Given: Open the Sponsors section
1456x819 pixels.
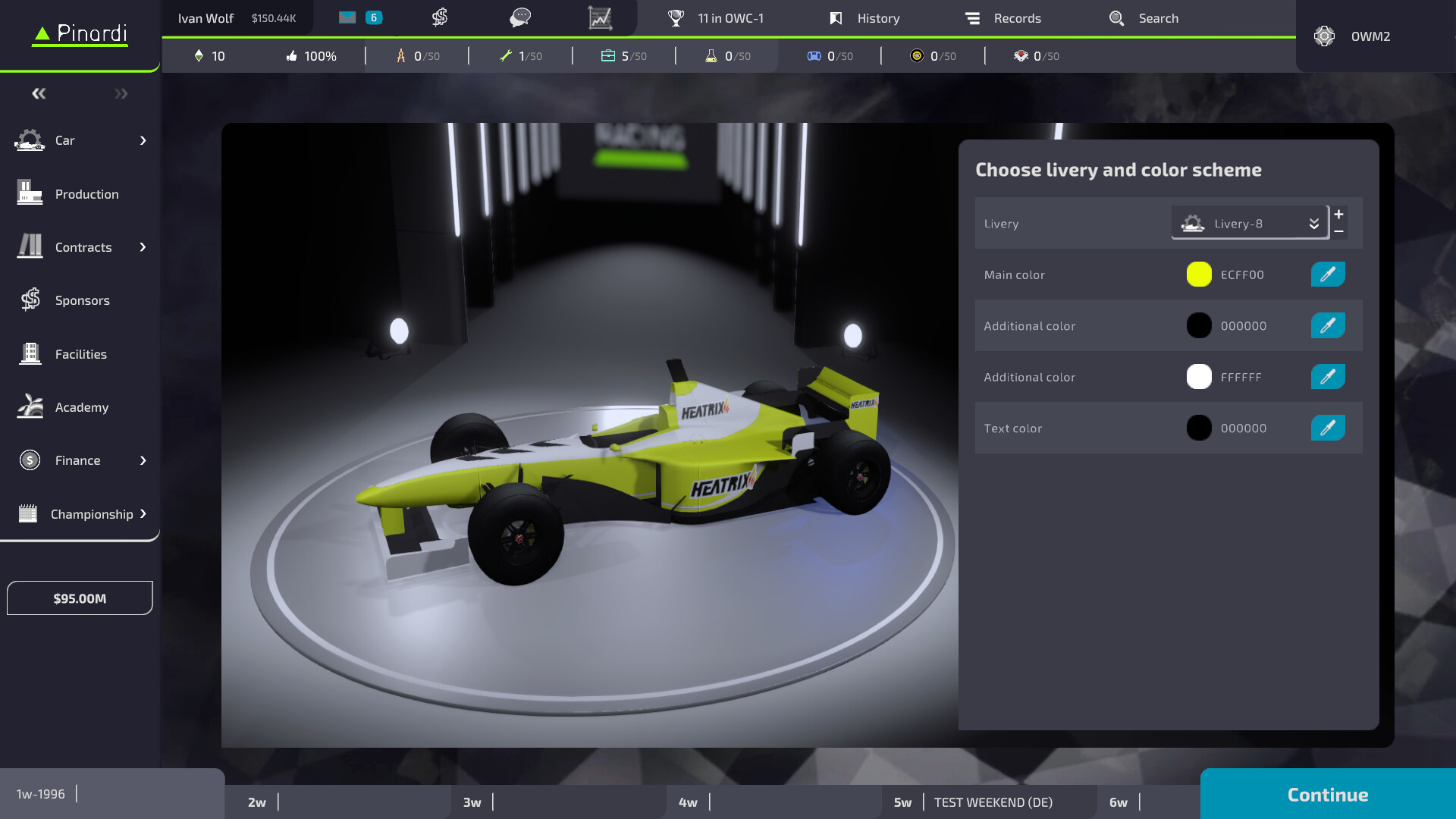Looking at the screenshot, I should [x=82, y=300].
